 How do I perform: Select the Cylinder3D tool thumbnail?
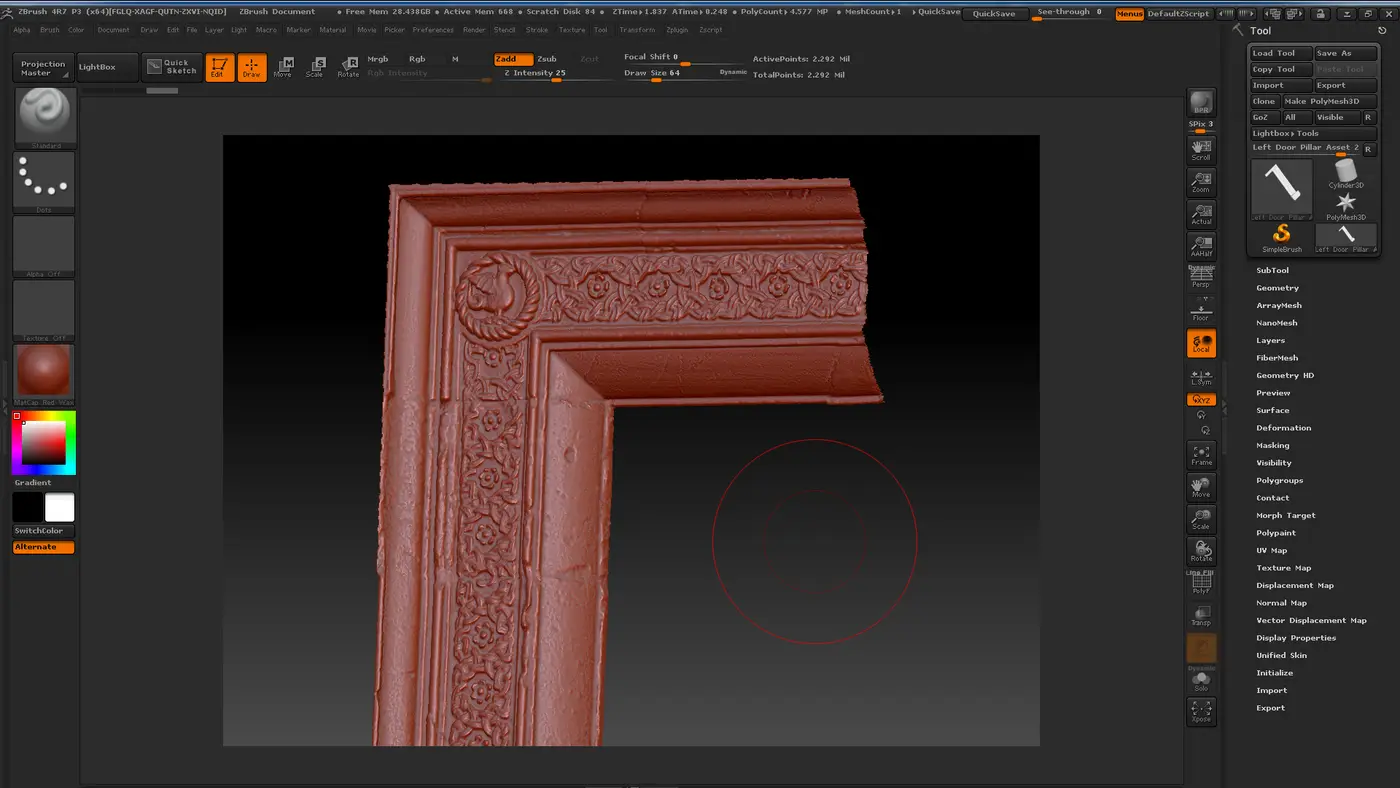(x=1346, y=175)
